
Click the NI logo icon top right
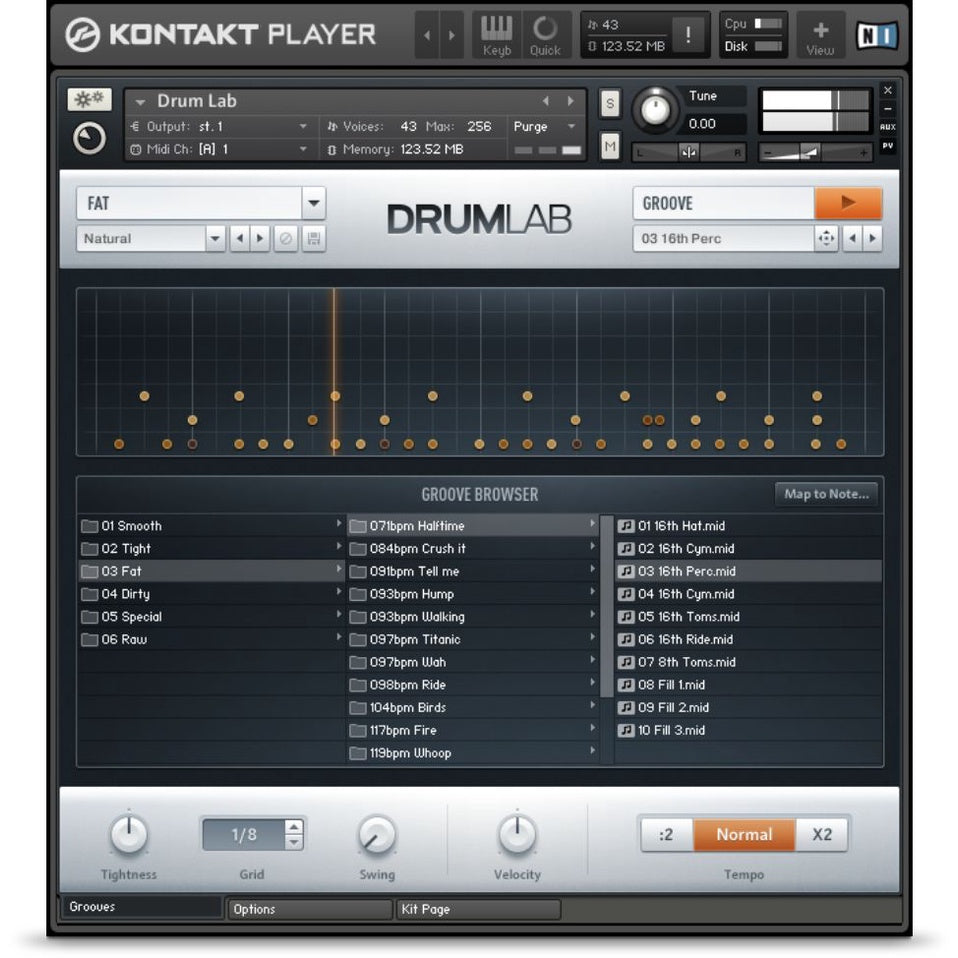pos(878,33)
